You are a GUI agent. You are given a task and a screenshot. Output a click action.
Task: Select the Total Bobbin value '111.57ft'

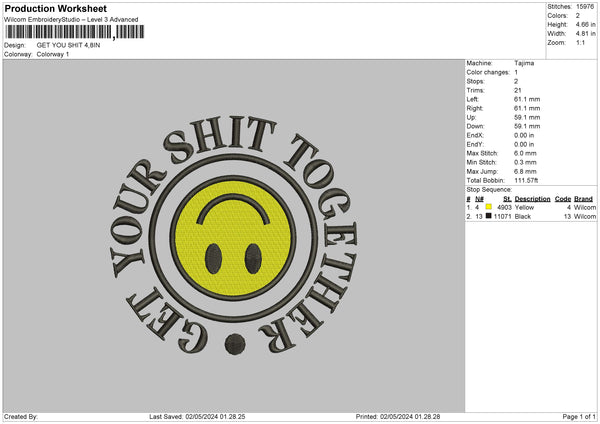click(x=526, y=181)
